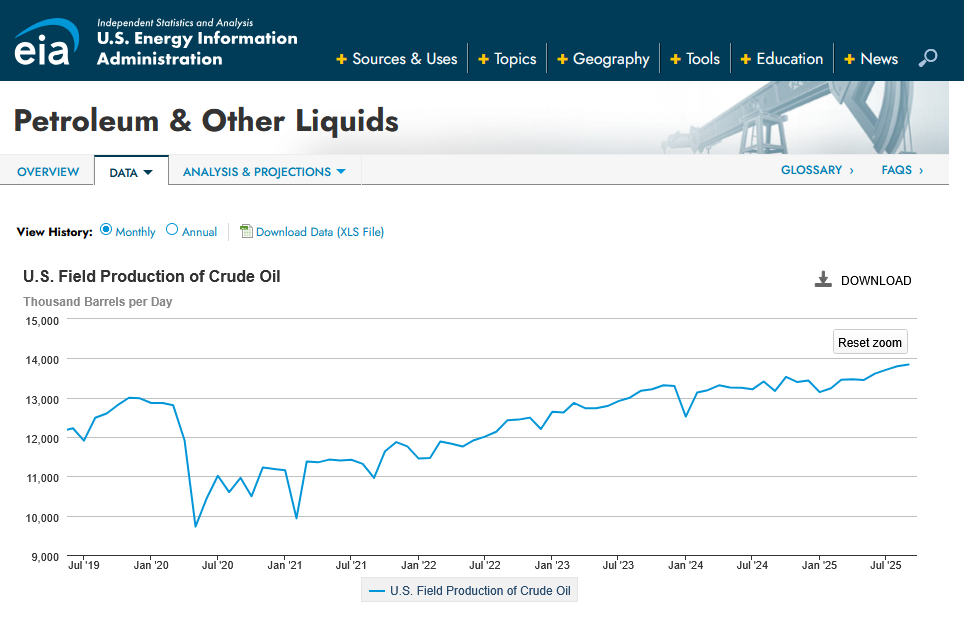Screen dimensions: 964x617
Task: Click the Jan '23 x-axis label
Action: coord(552,565)
